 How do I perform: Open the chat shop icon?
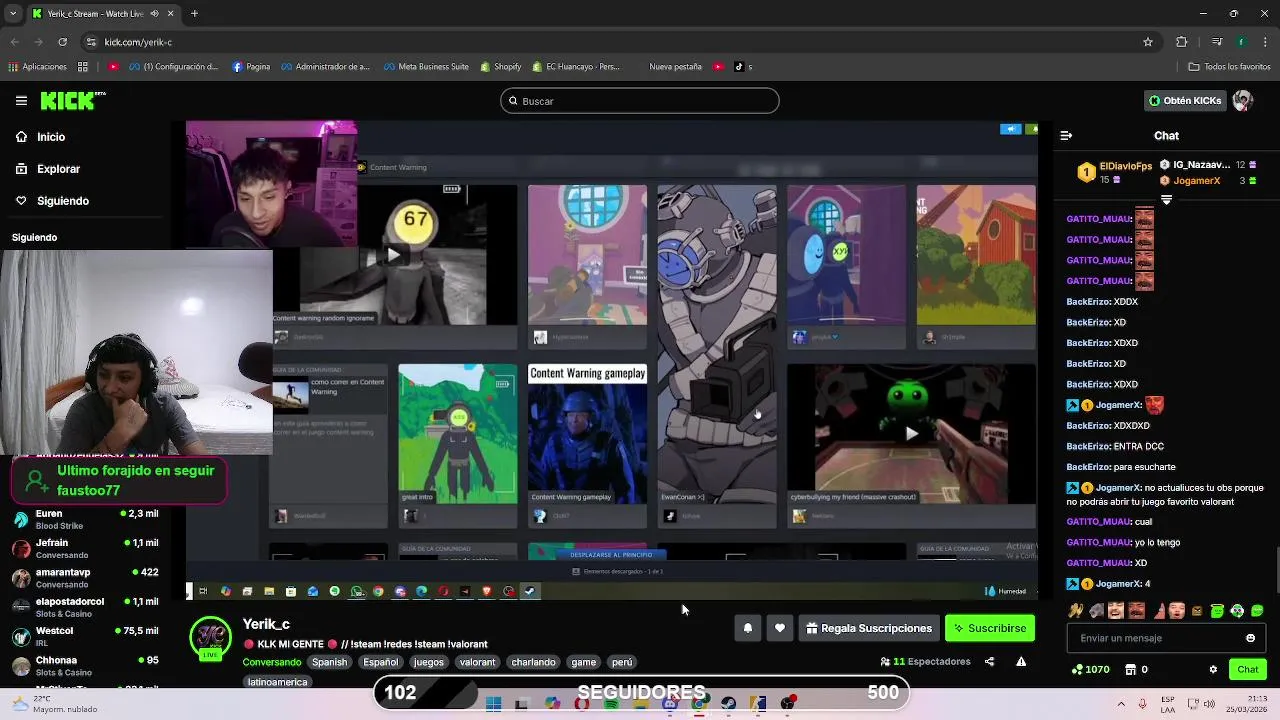click(x=1131, y=670)
